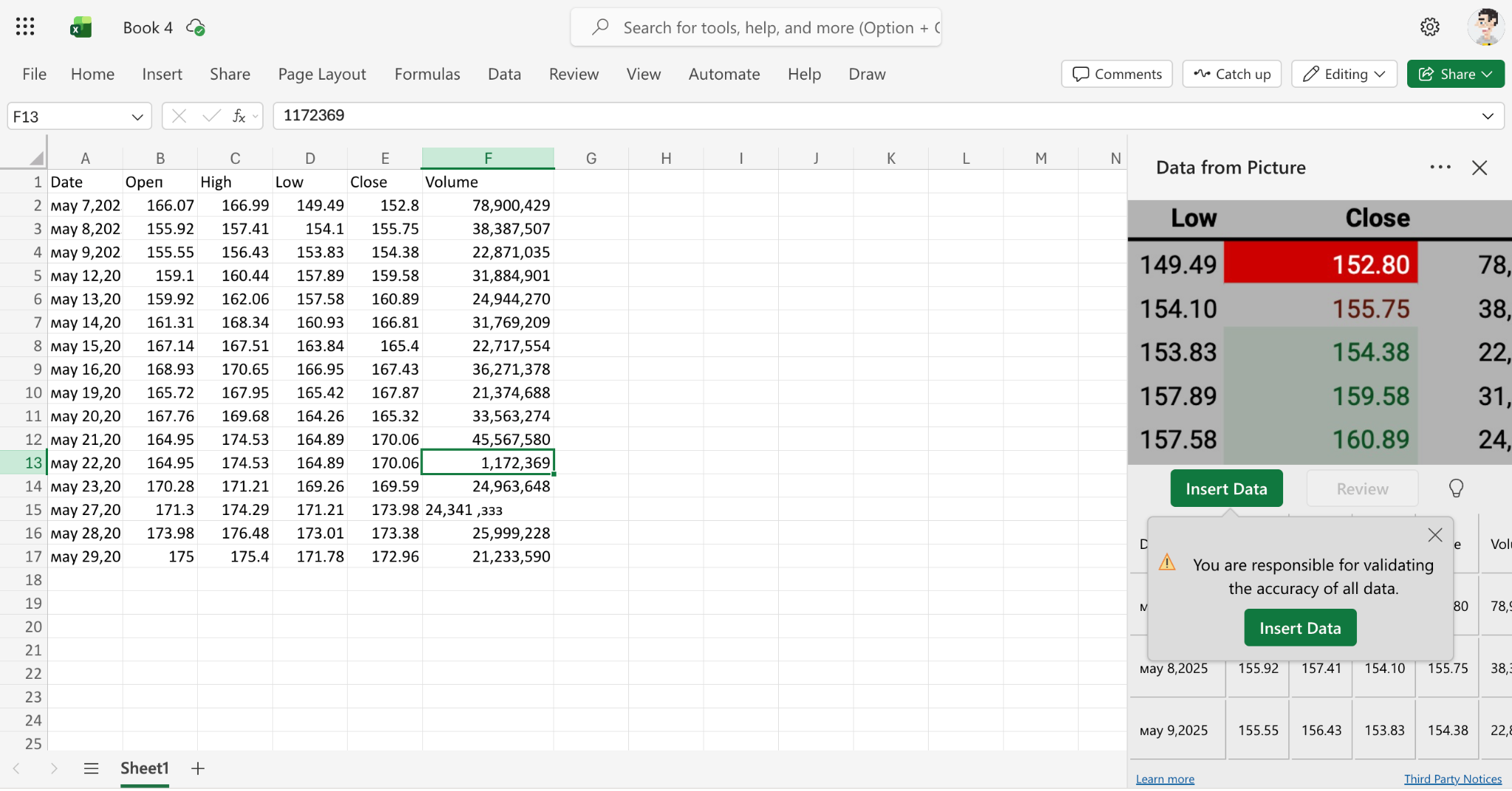Select cell with volume 24,341 ,333

[x=488, y=510]
